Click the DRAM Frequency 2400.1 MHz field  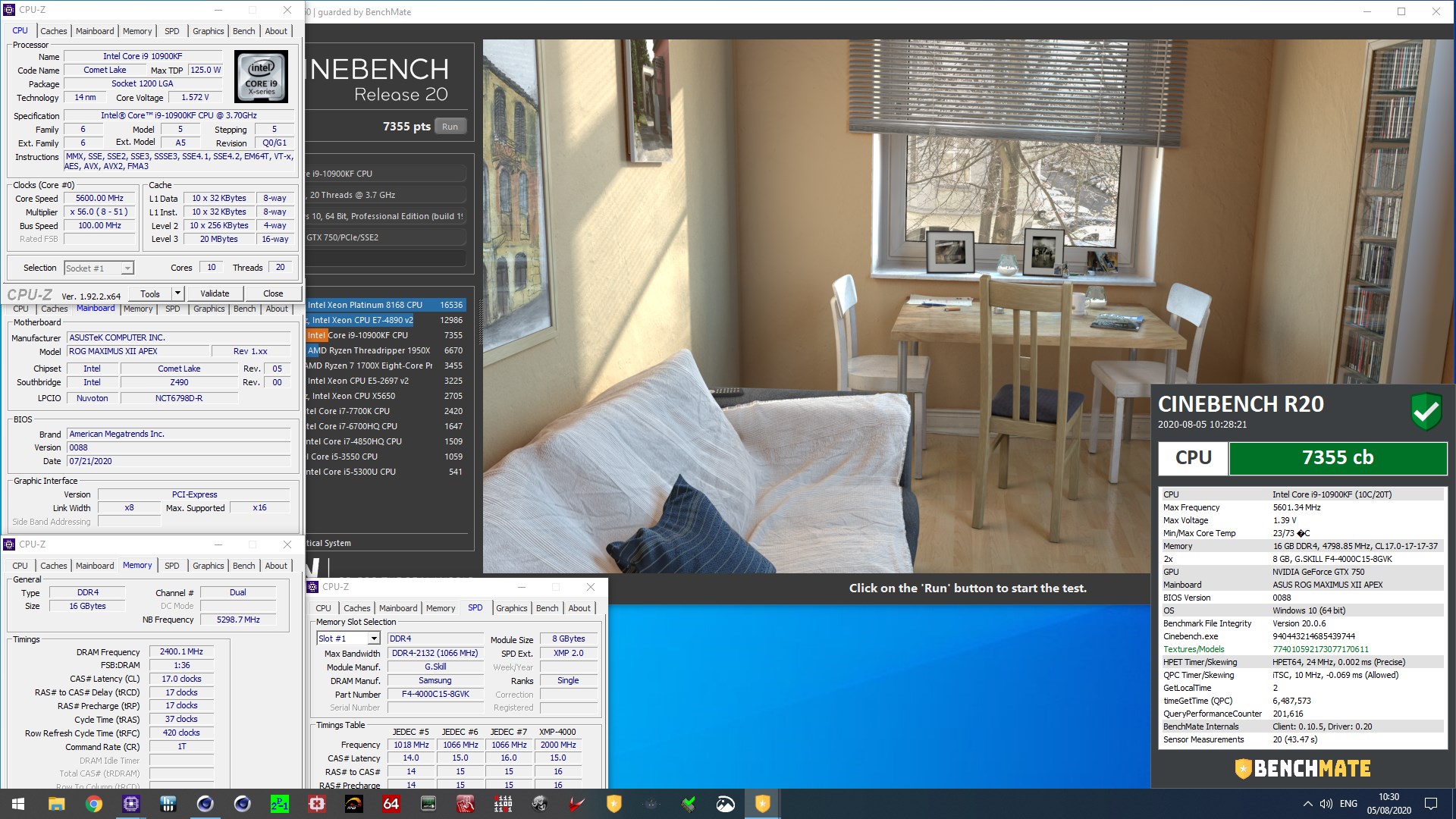(181, 652)
